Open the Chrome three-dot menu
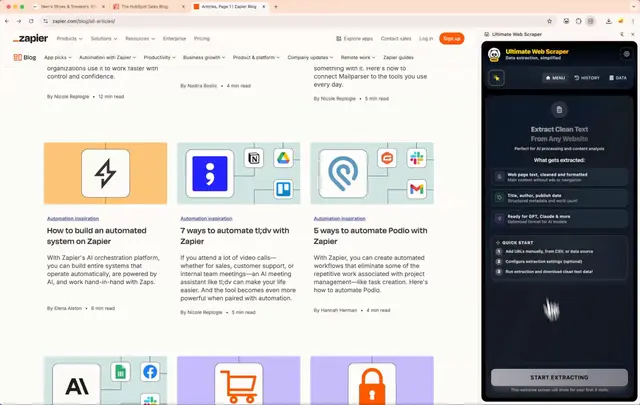640x405 pixels. pyautogui.click(x=633, y=21)
